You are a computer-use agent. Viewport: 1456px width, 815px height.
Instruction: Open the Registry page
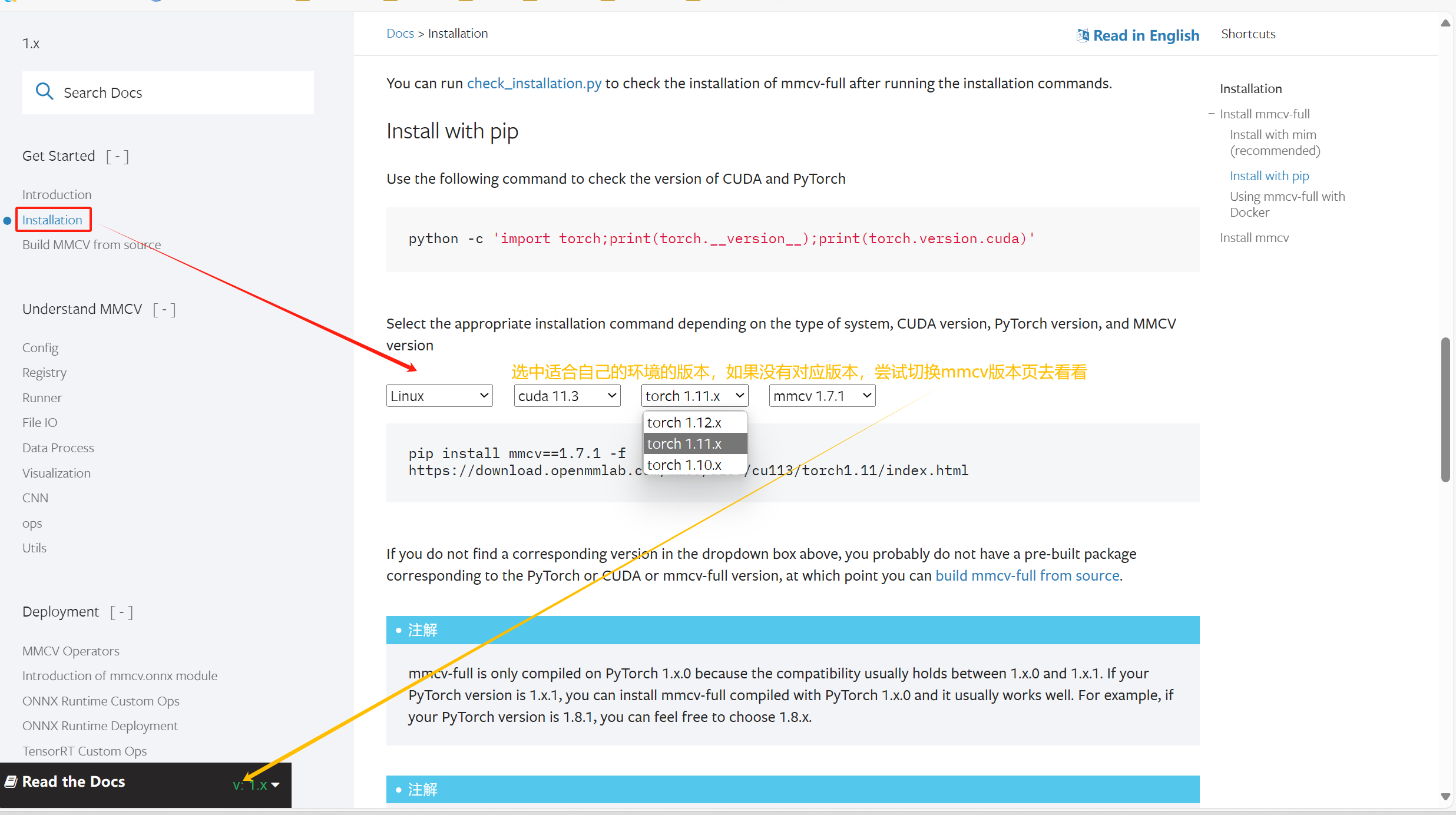point(44,372)
